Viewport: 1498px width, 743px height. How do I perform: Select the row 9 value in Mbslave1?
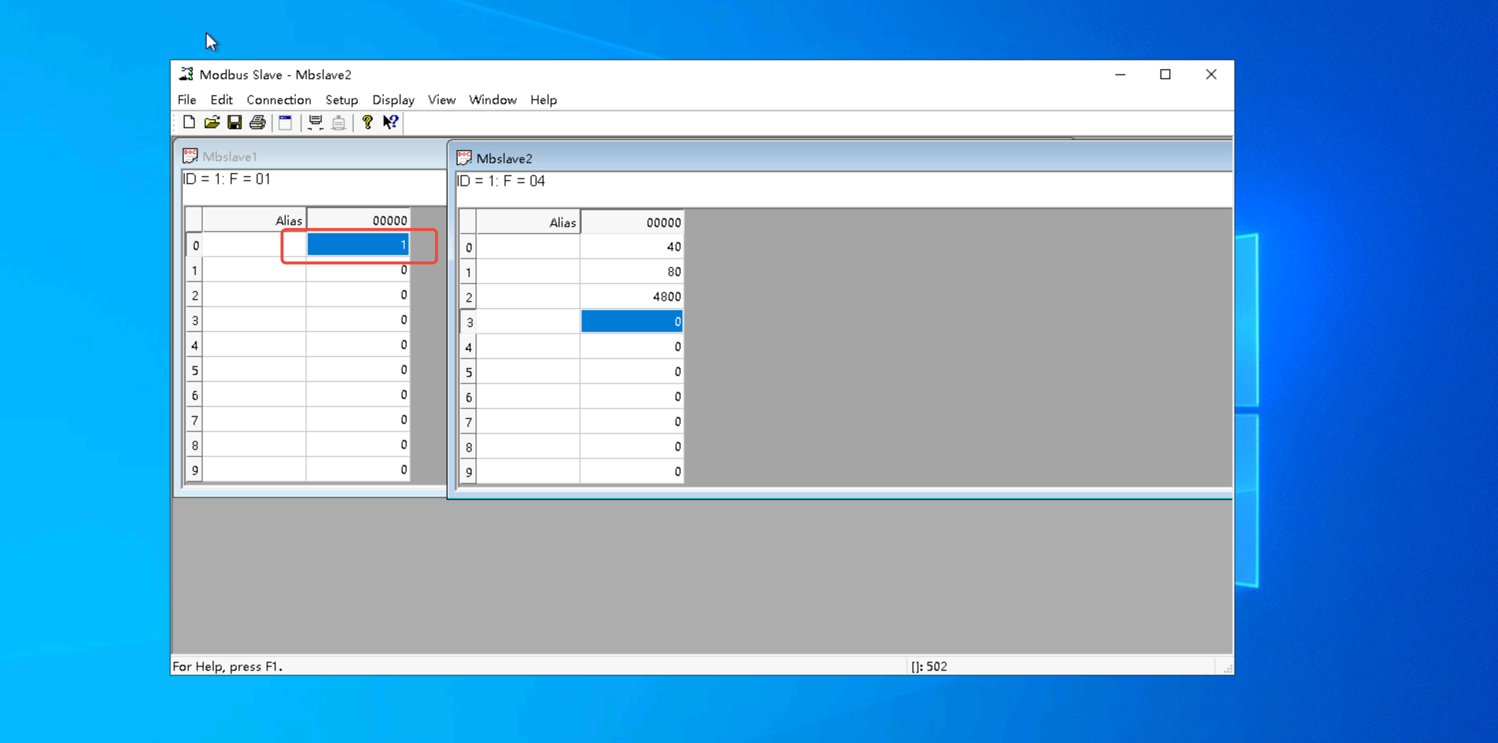point(358,470)
